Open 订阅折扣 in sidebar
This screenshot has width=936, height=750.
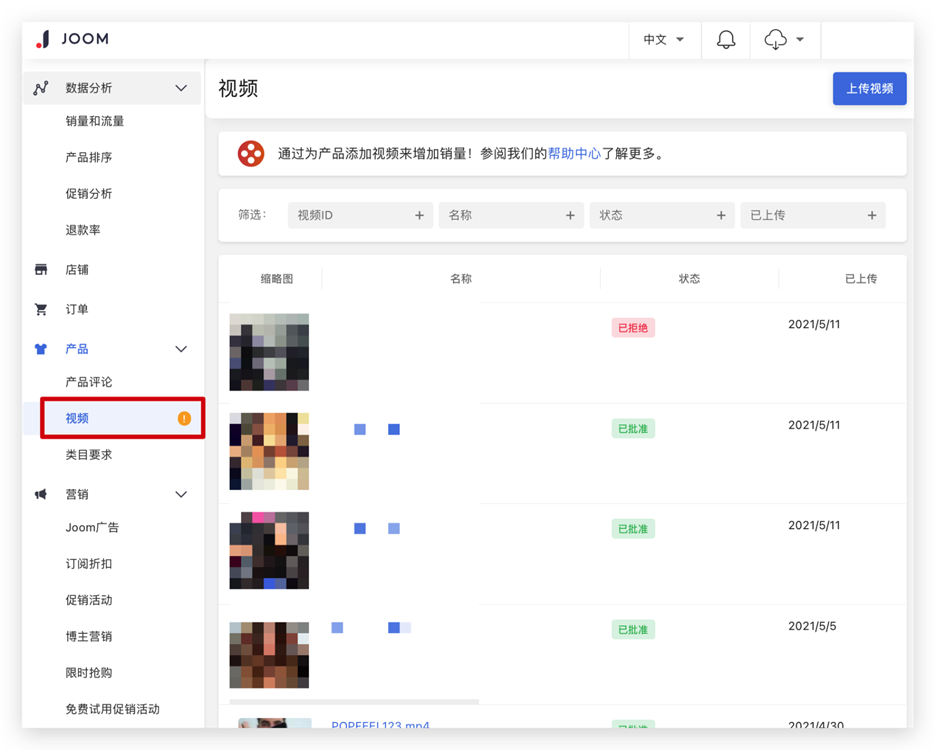[89, 564]
